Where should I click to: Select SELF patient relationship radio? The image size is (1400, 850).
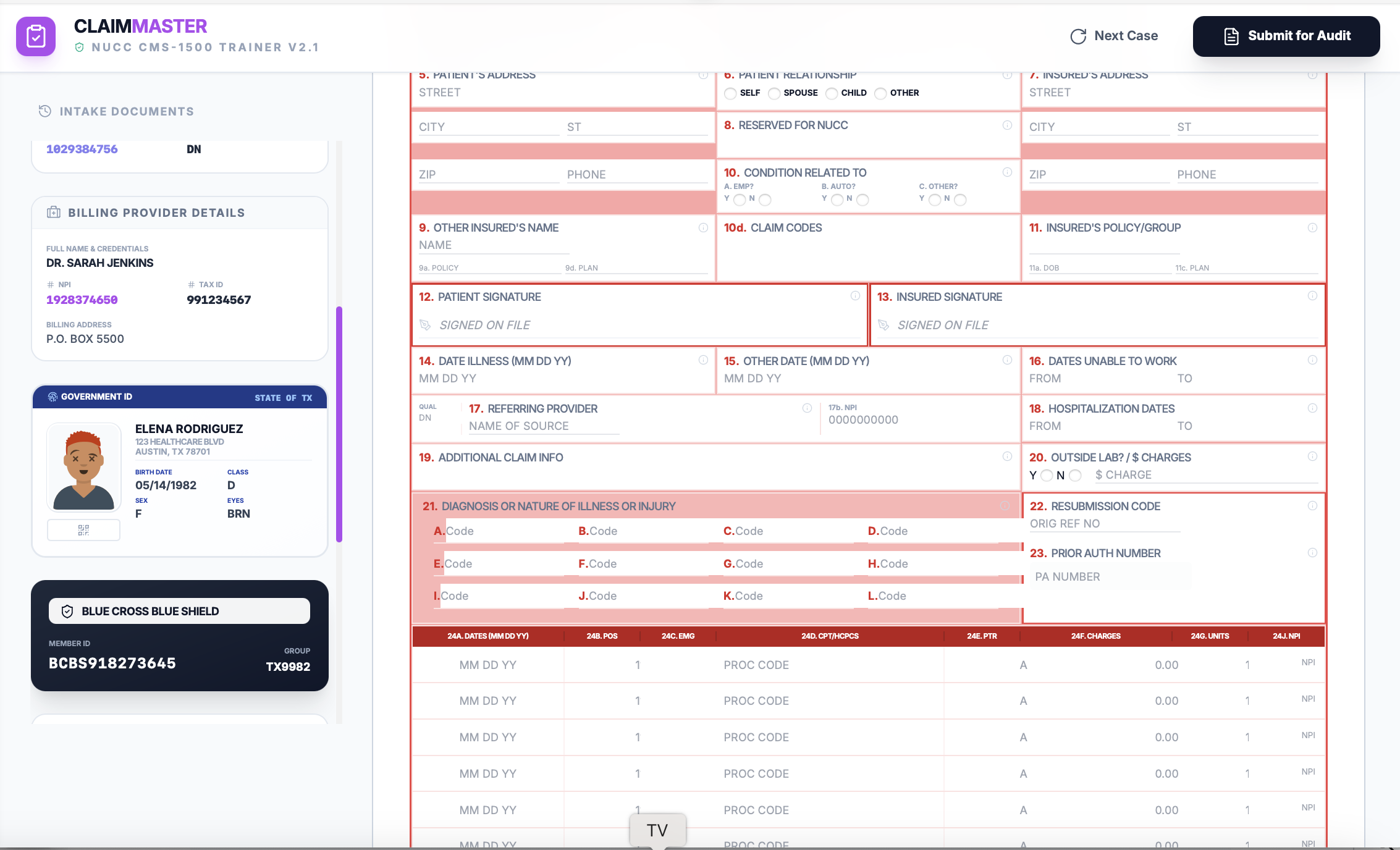[730, 93]
